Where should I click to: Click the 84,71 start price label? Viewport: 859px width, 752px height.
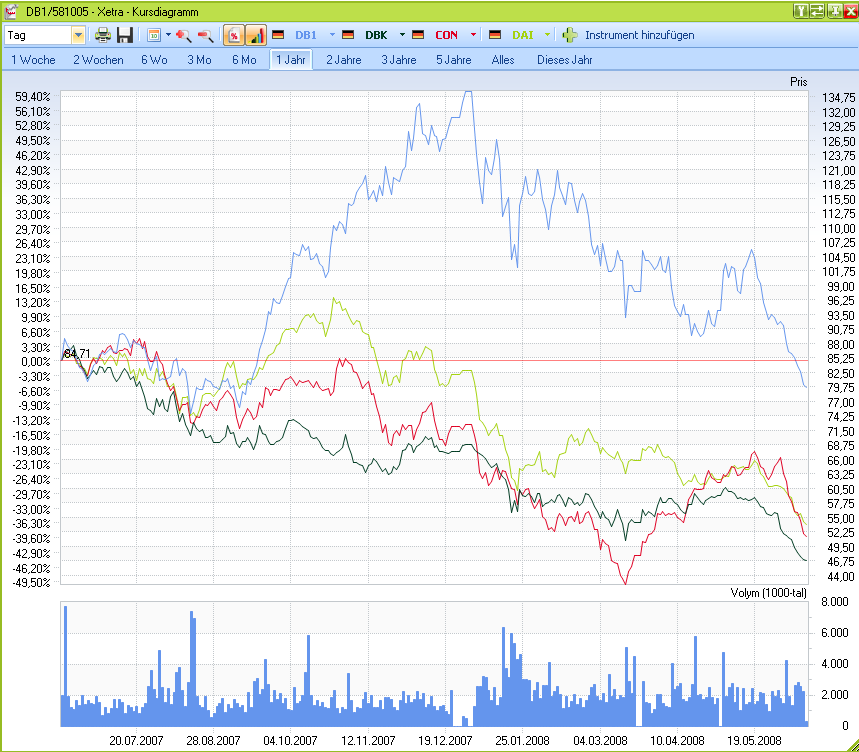click(77, 353)
